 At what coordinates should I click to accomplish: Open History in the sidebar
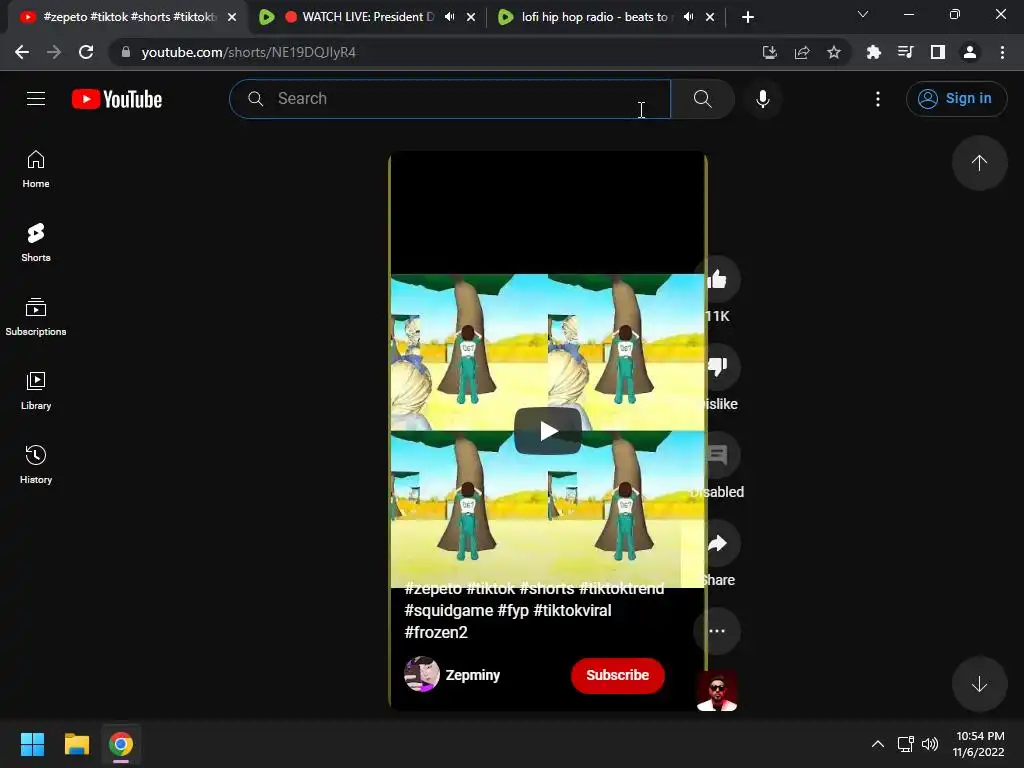pos(36,464)
